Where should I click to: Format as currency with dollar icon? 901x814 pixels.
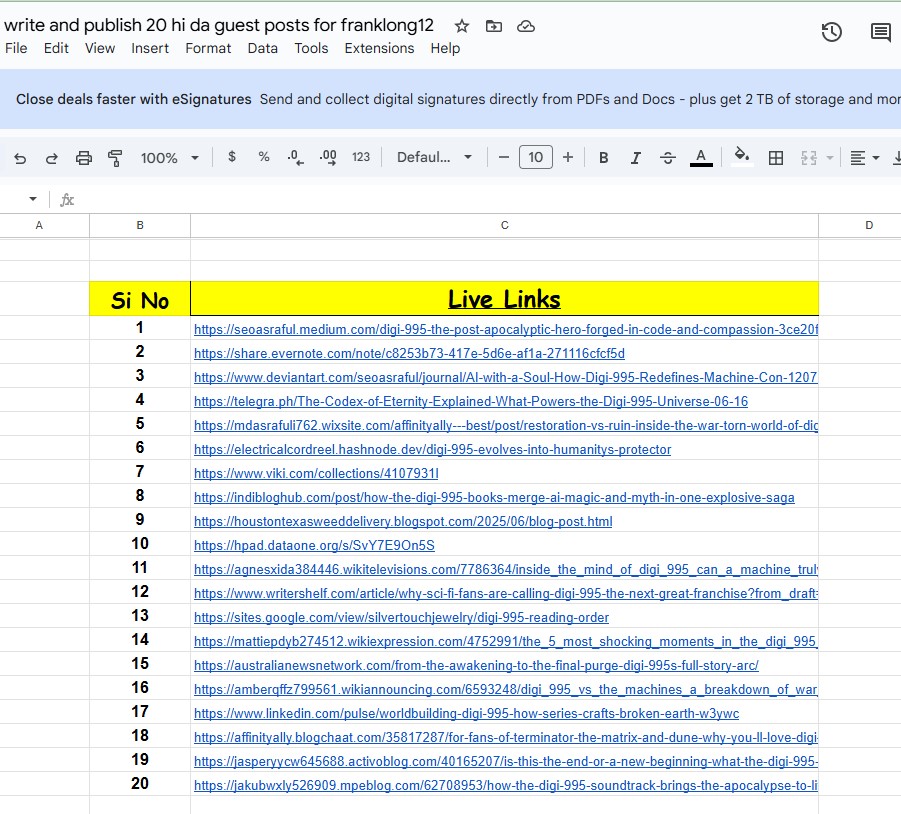click(232, 157)
